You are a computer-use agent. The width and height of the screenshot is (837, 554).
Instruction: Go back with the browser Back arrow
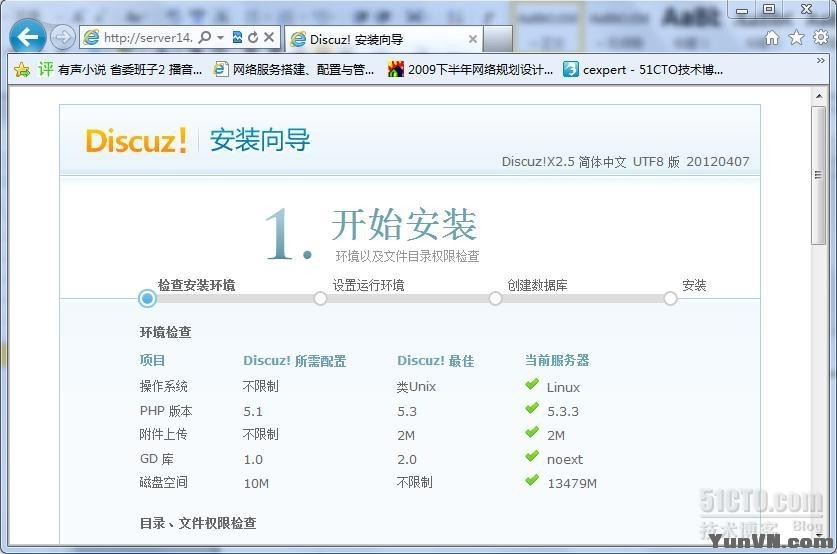tap(27, 37)
